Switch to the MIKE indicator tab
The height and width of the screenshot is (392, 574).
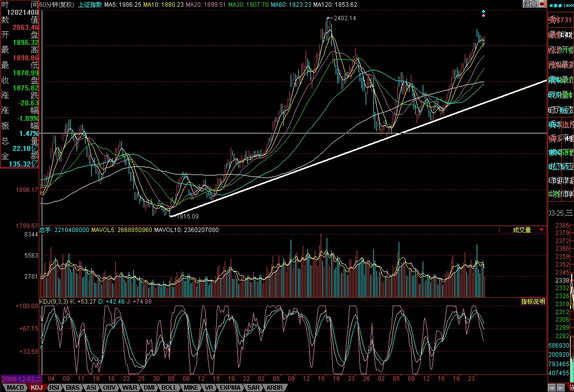191,388
